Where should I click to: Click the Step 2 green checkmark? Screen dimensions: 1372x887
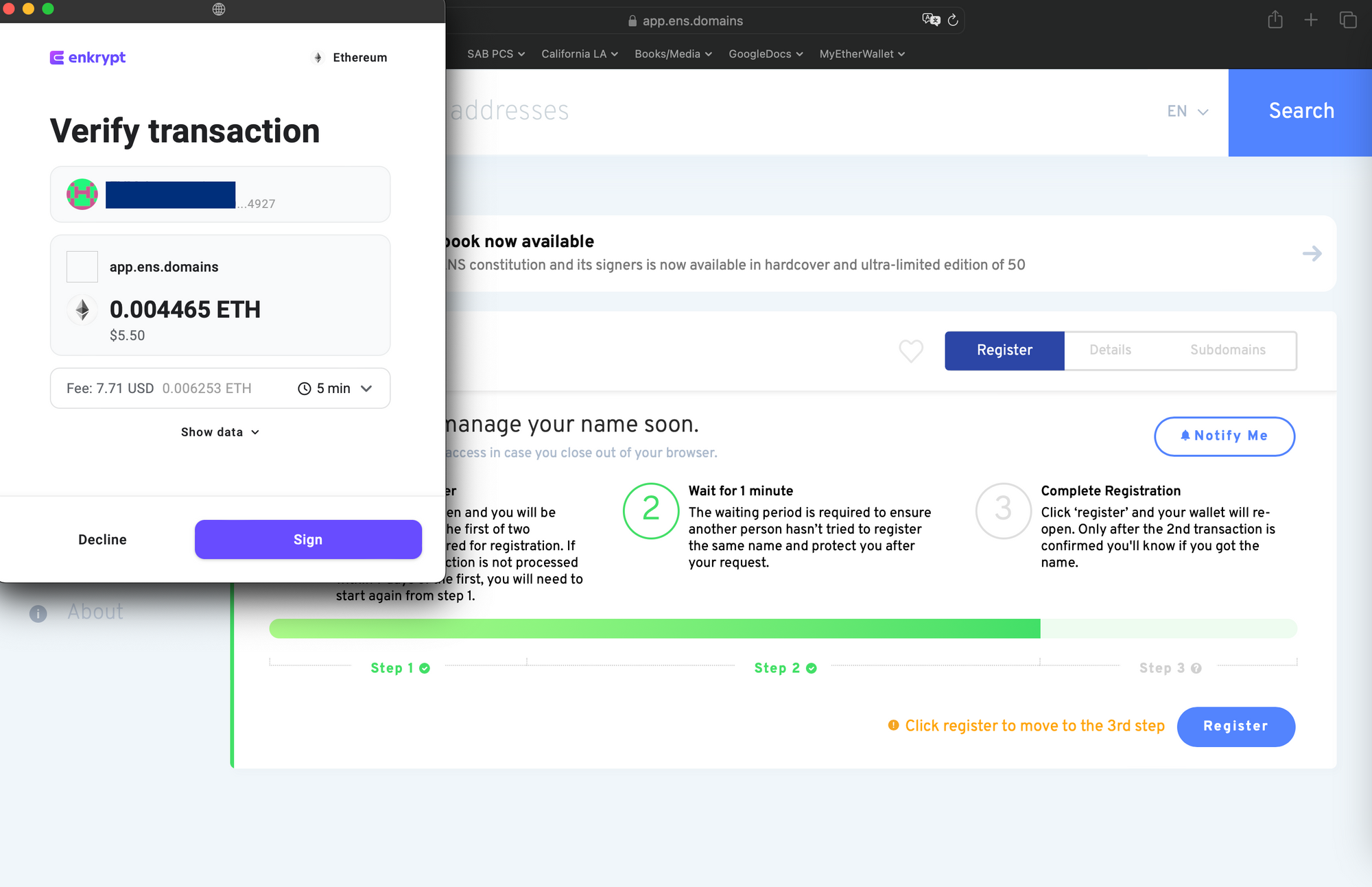click(x=812, y=668)
